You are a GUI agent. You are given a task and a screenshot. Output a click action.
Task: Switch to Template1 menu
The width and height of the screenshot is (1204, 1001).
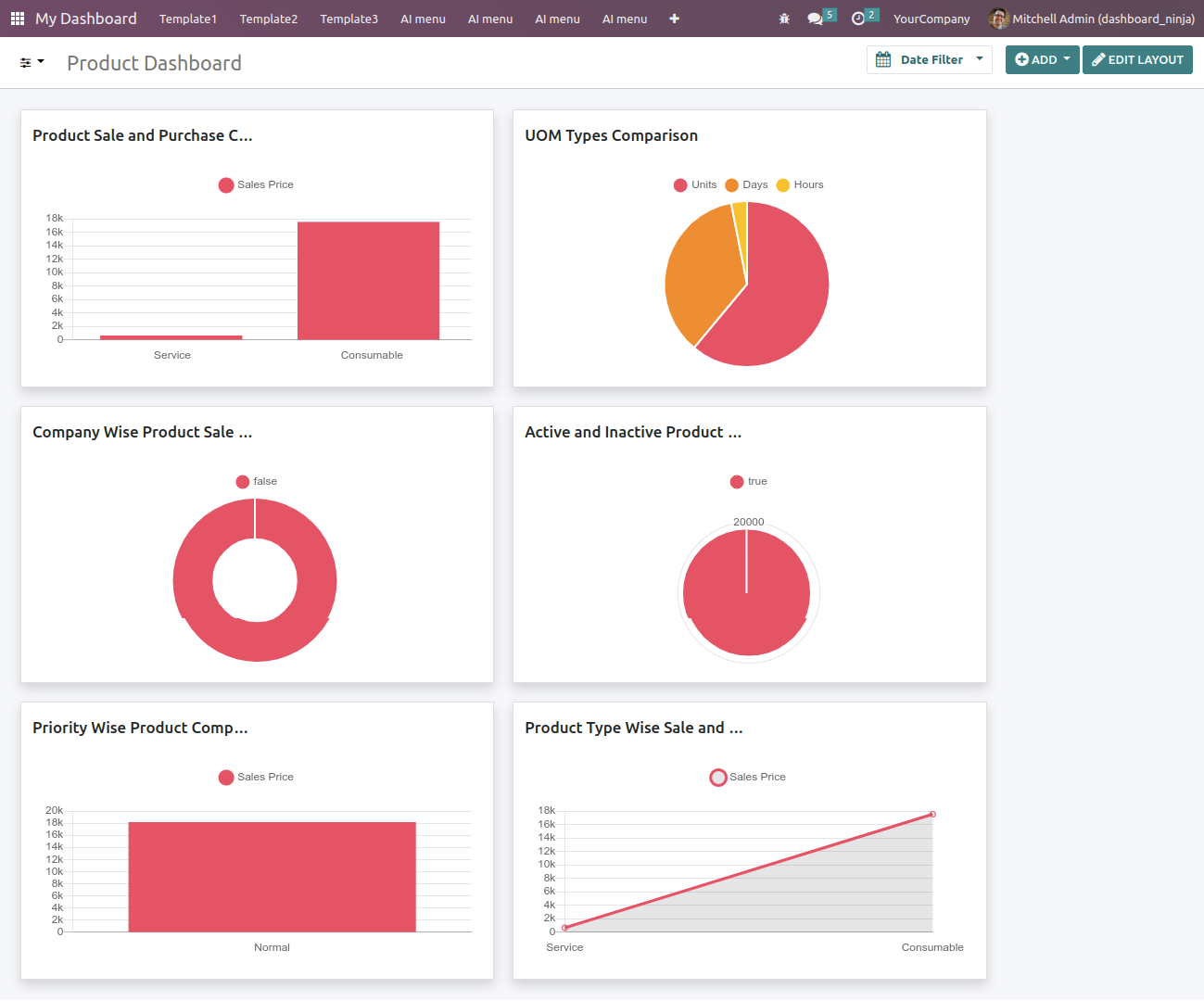(187, 19)
